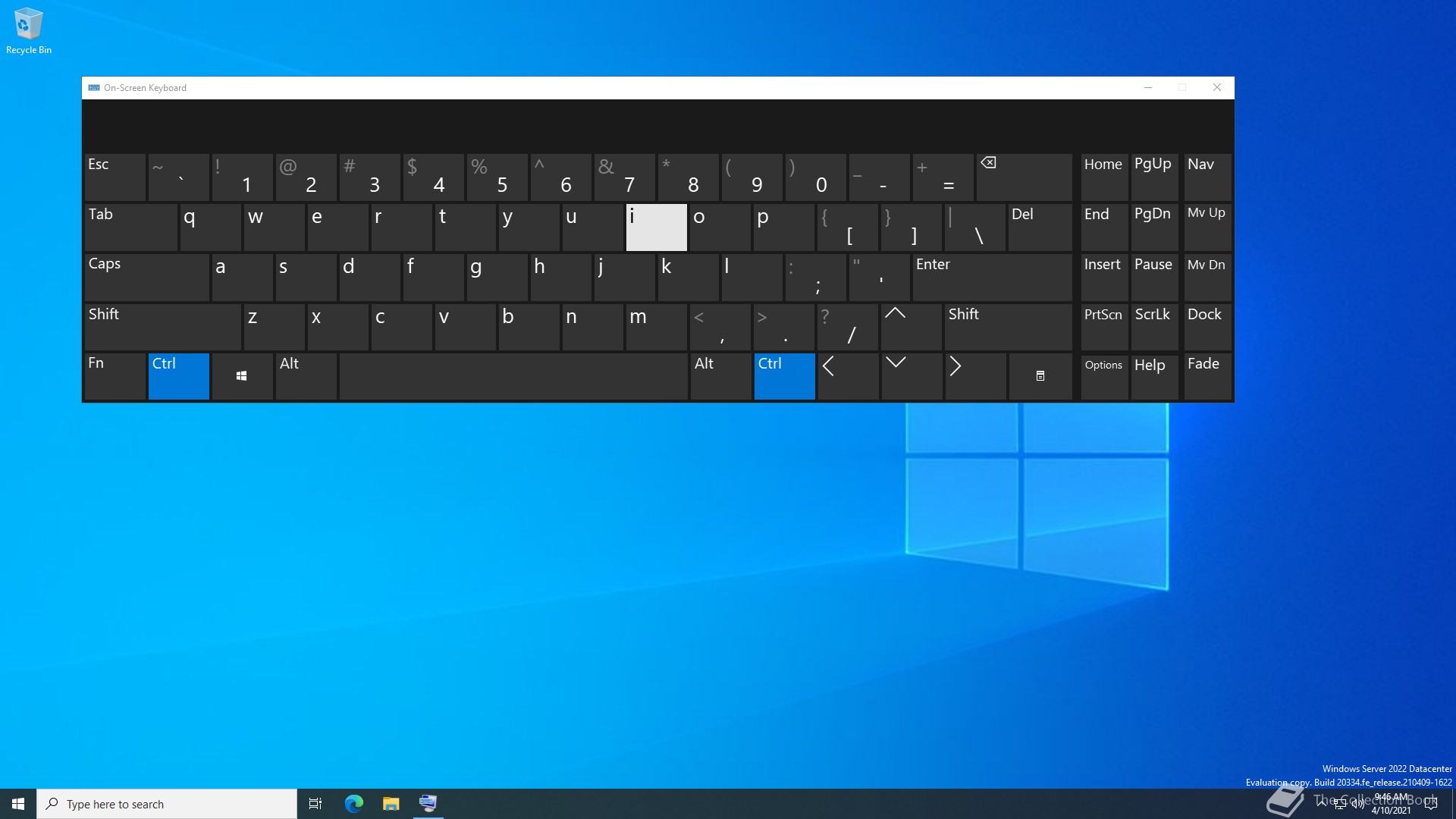Image resolution: width=1456 pixels, height=819 pixels.
Task: Toggle the Caps lock key
Action: click(x=146, y=277)
